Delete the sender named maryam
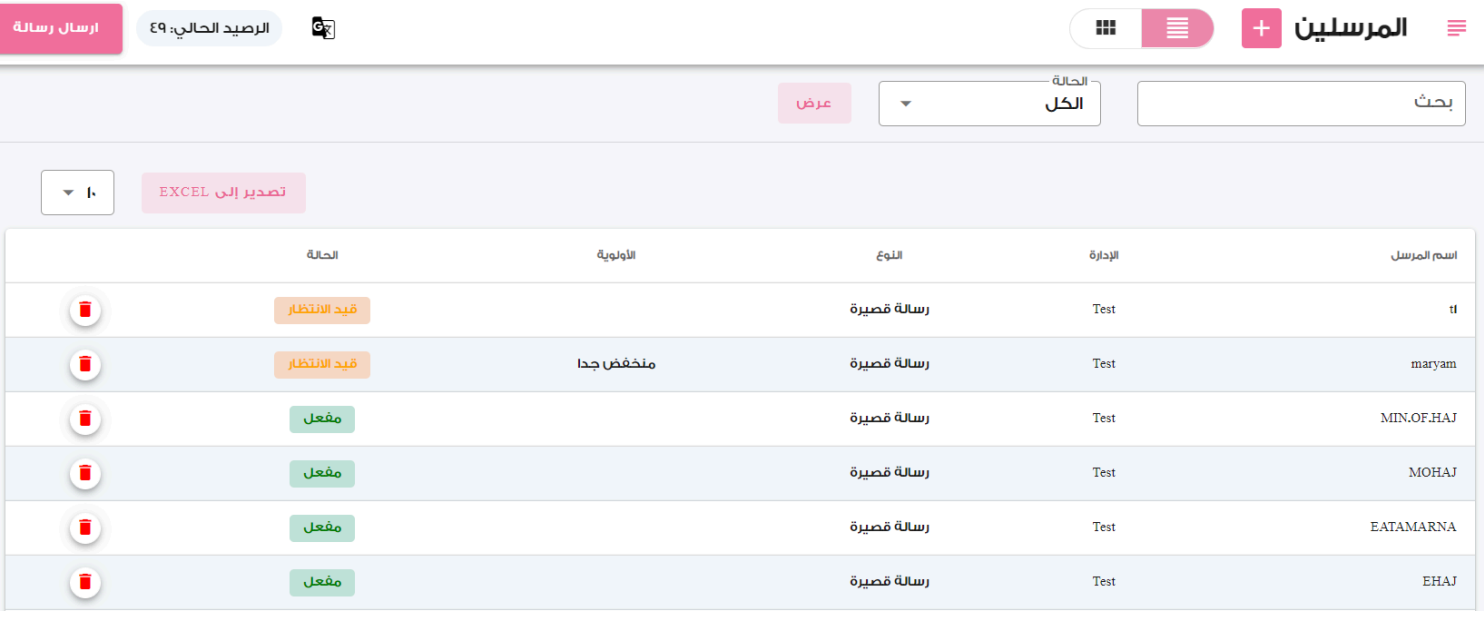The width and height of the screenshot is (1484, 624). 85,364
